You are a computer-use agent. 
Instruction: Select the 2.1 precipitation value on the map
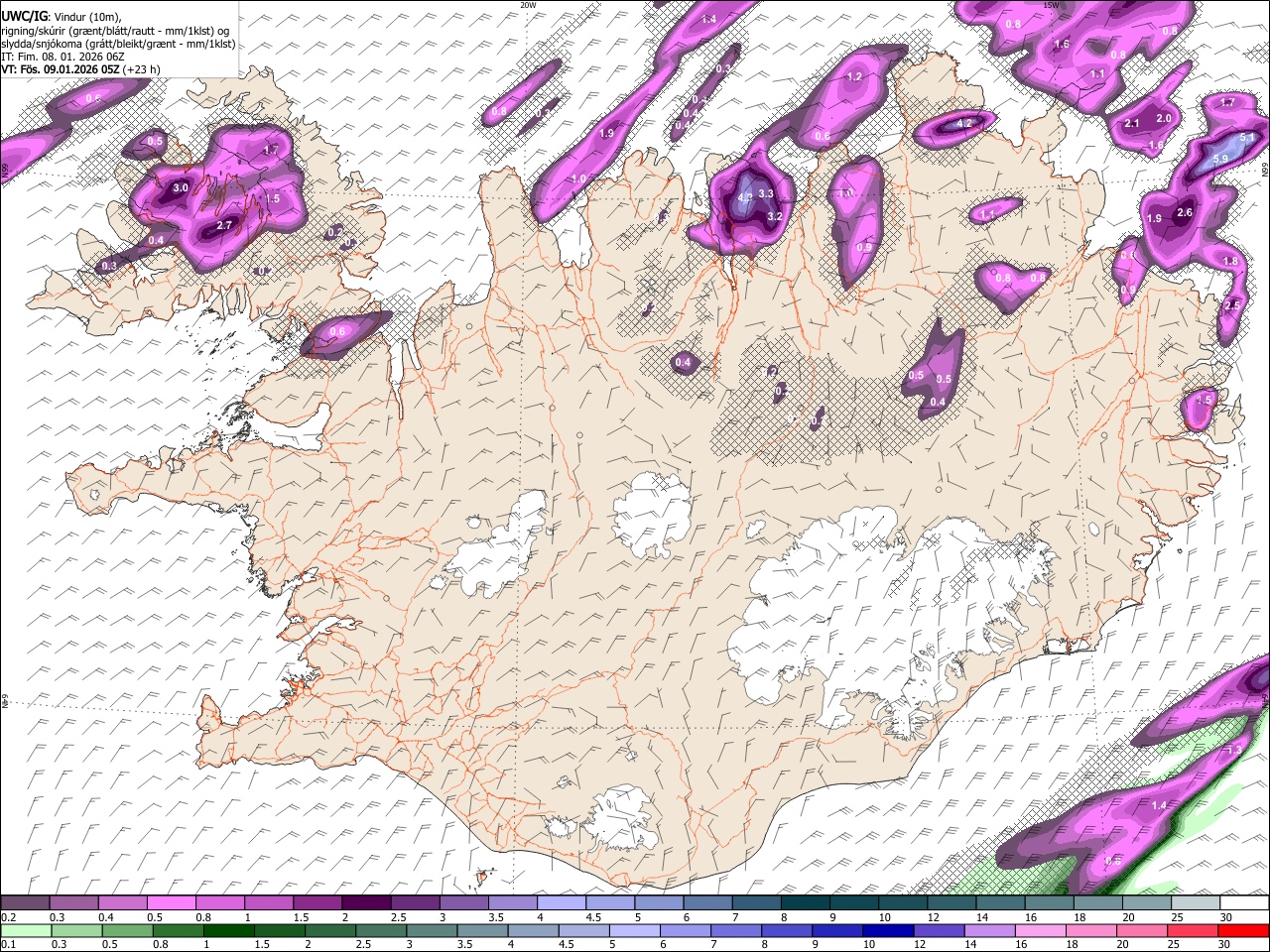point(1132,123)
